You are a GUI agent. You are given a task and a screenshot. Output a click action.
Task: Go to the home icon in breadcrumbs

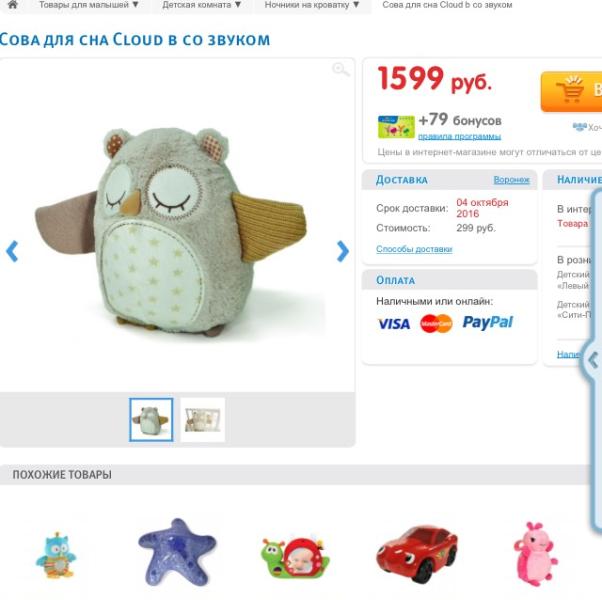(12, 5)
